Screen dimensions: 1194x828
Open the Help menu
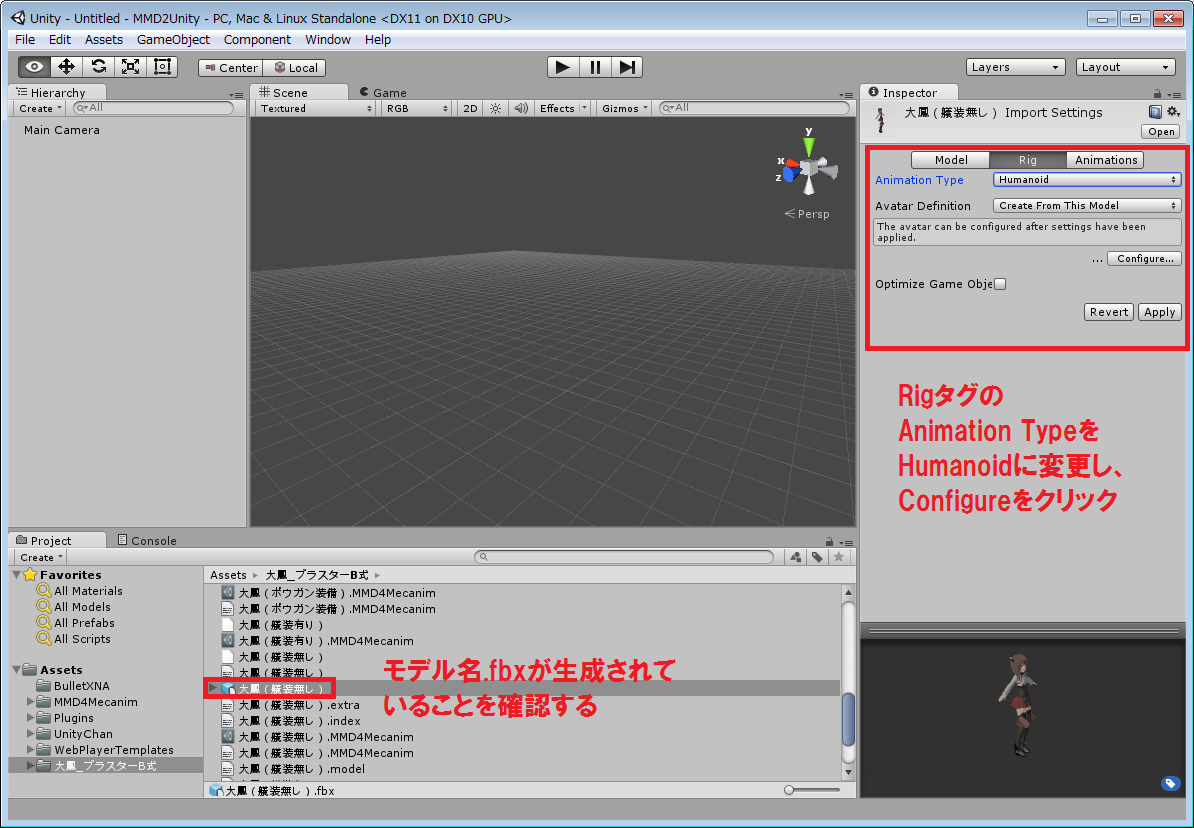click(x=378, y=40)
